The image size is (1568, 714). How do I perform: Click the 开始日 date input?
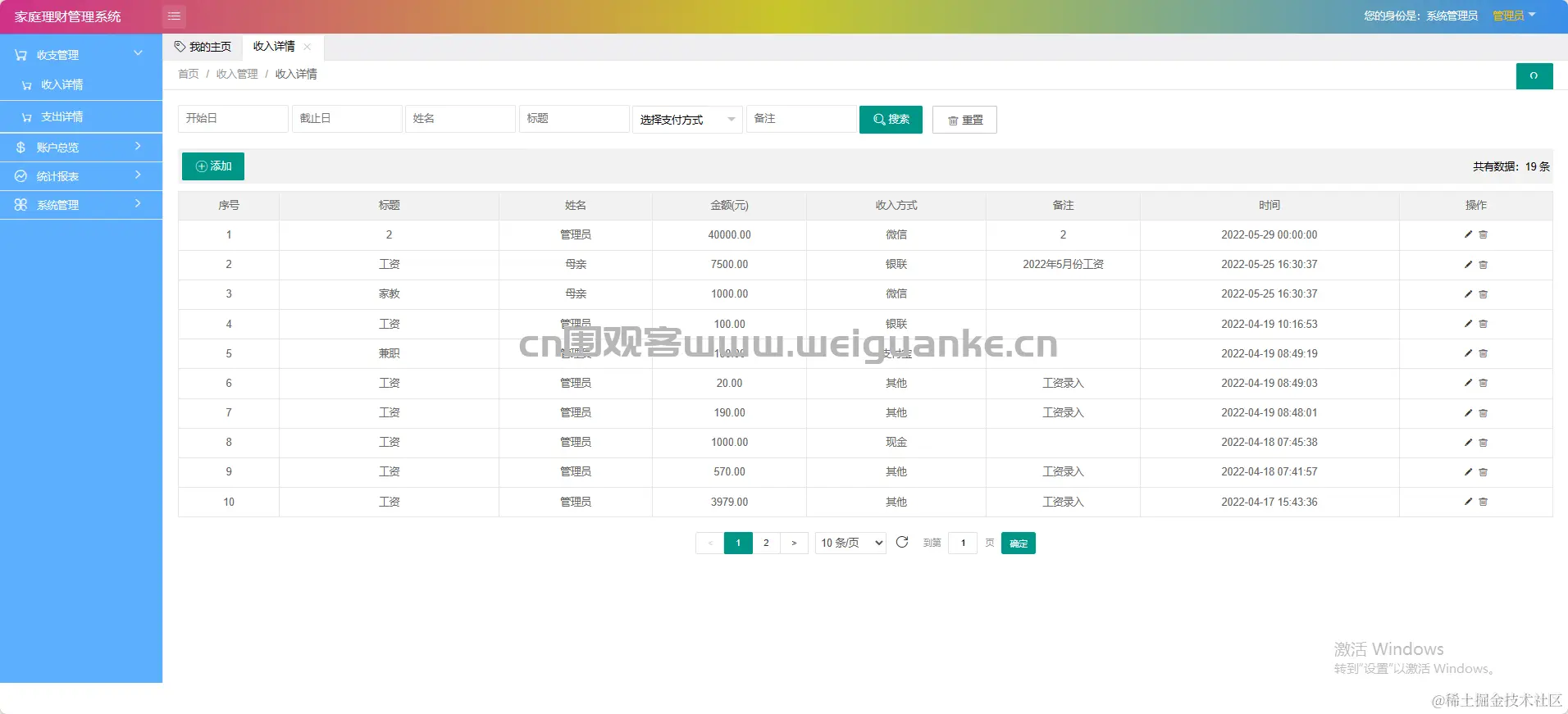pos(233,119)
